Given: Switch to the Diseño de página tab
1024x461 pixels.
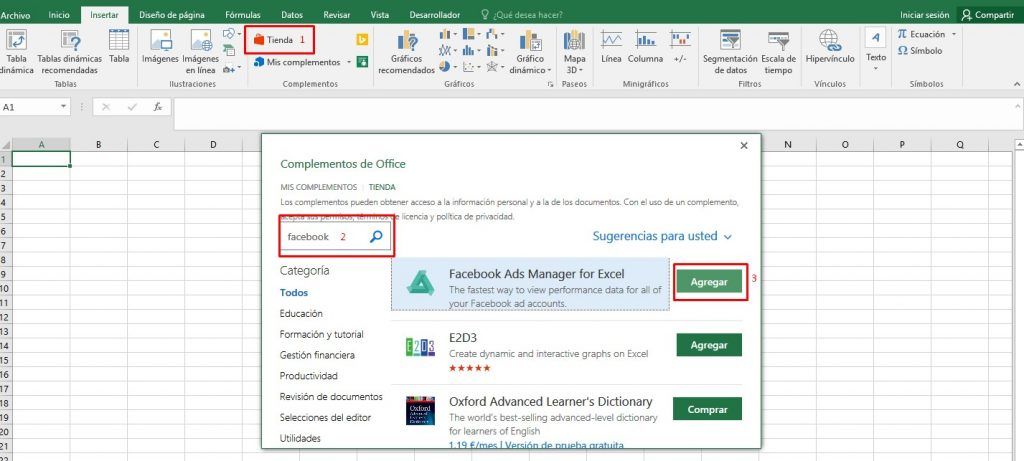Looking at the screenshot, I should click(172, 14).
